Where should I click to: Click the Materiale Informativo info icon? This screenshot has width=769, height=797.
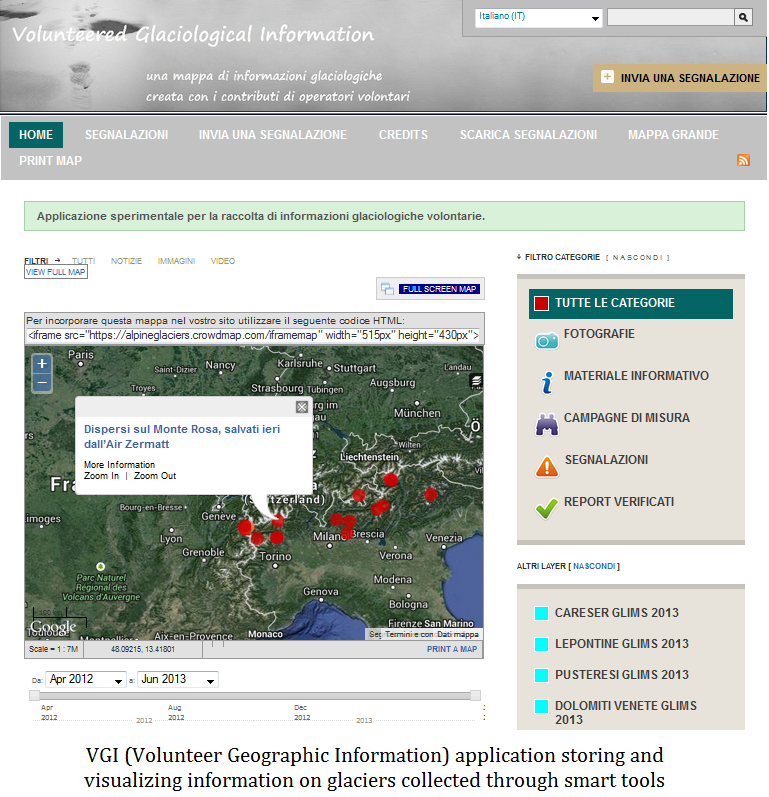[x=547, y=383]
